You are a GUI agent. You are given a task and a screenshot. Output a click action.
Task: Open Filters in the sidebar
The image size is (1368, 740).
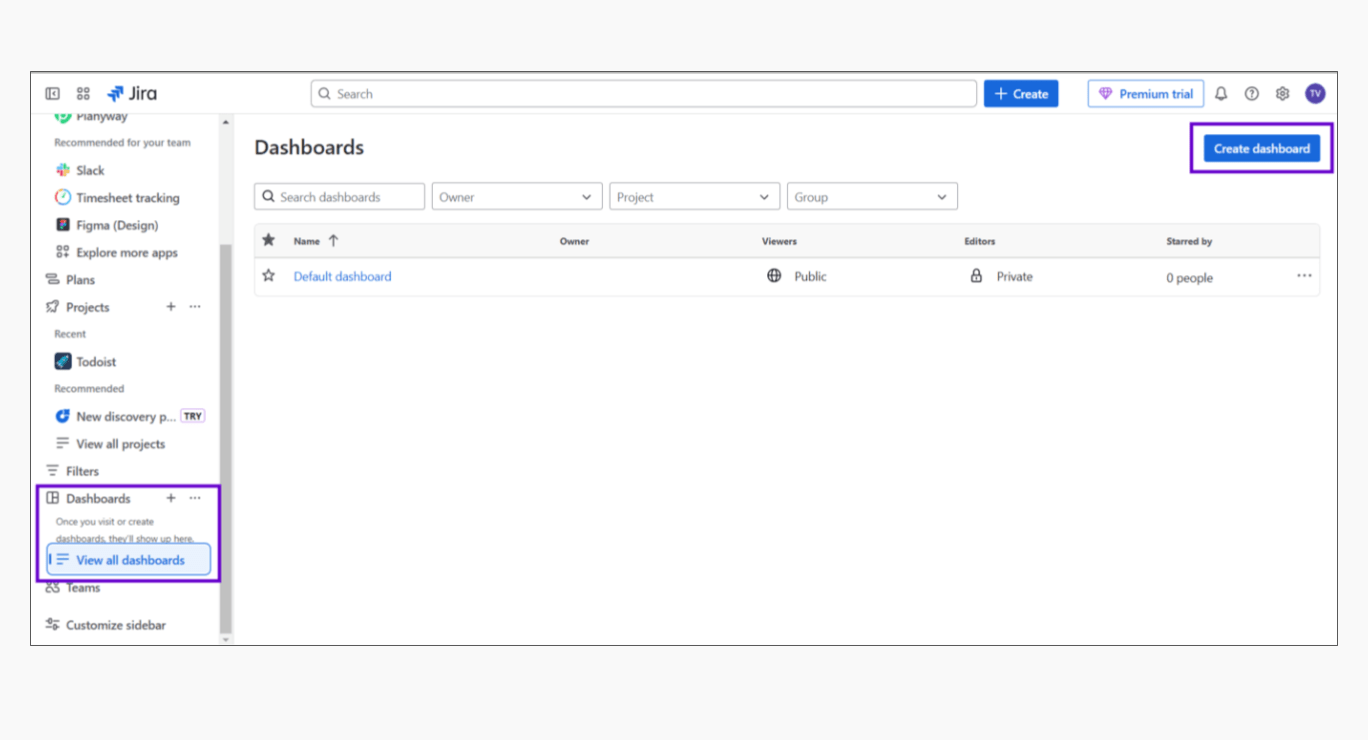[82, 471]
